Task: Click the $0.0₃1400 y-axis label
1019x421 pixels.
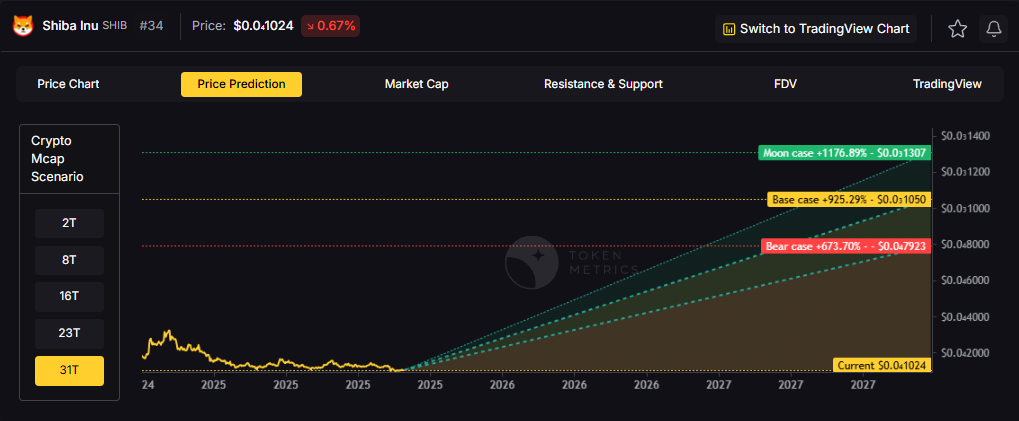Action: [965, 136]
